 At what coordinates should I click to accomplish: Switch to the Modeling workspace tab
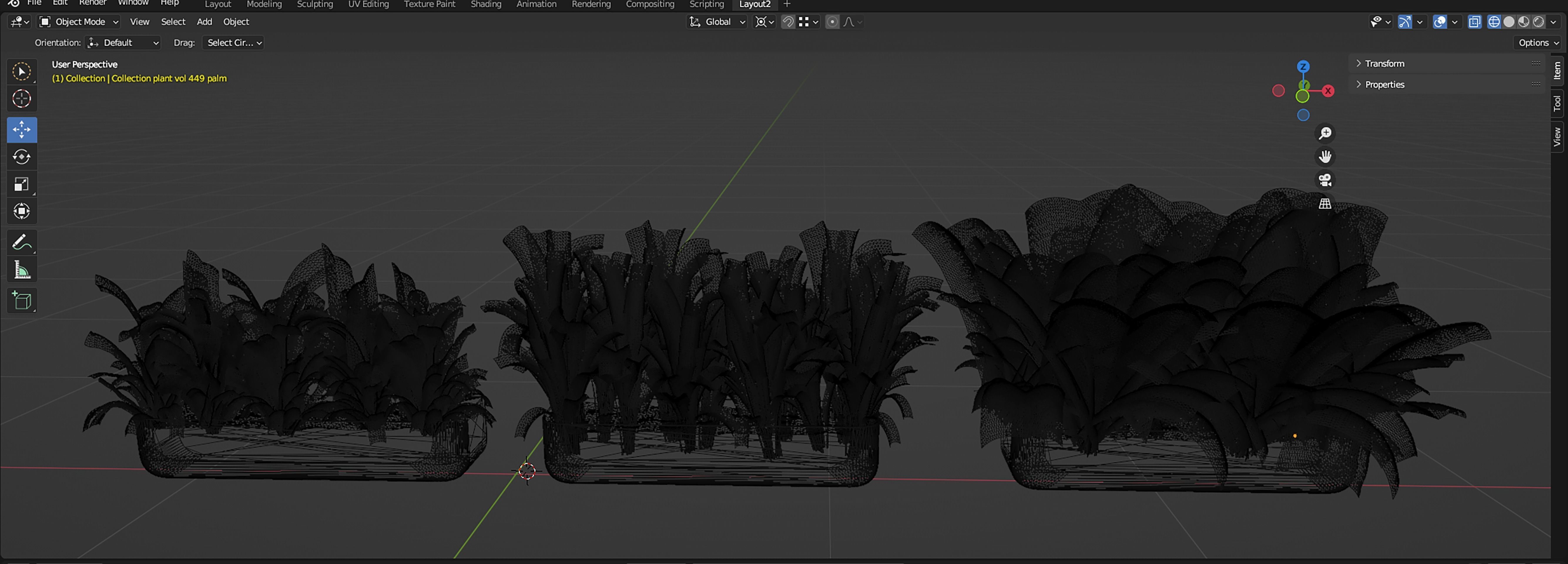(x=264, y=4)
